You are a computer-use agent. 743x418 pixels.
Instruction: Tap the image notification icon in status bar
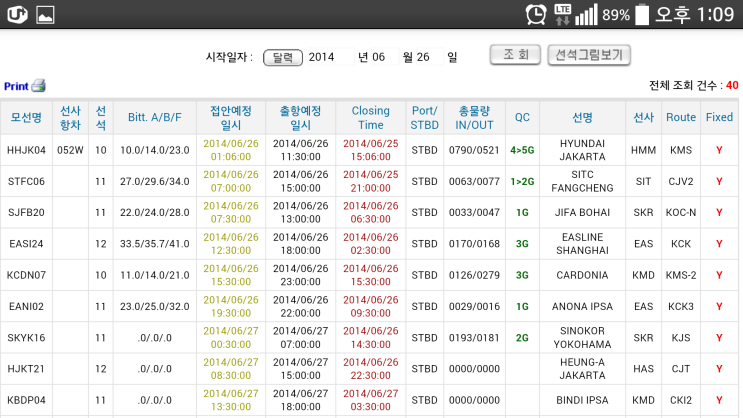coord(45,15)
